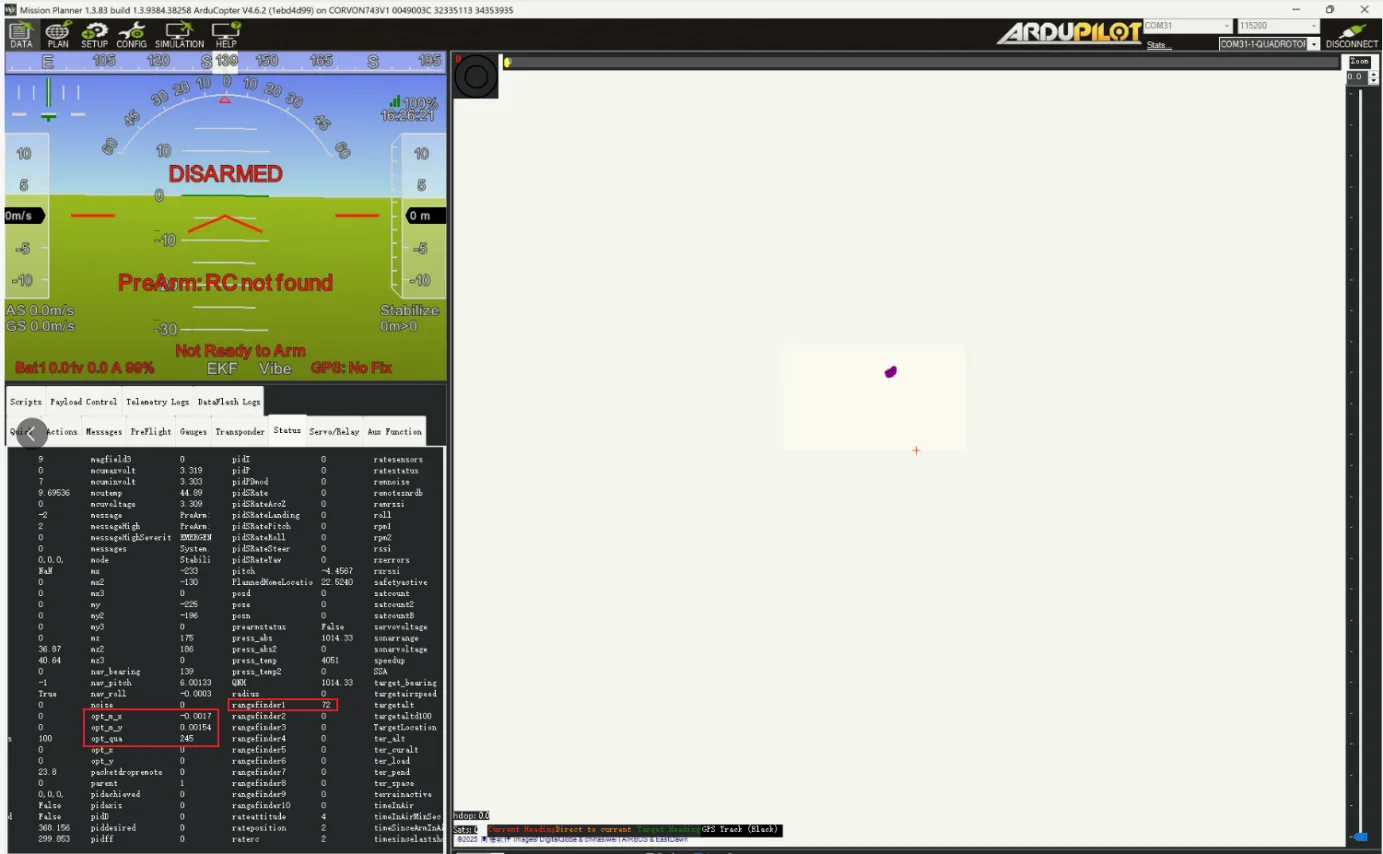
Task: Click the circular back arrow overlay
Action: click(x=32, y=433)
